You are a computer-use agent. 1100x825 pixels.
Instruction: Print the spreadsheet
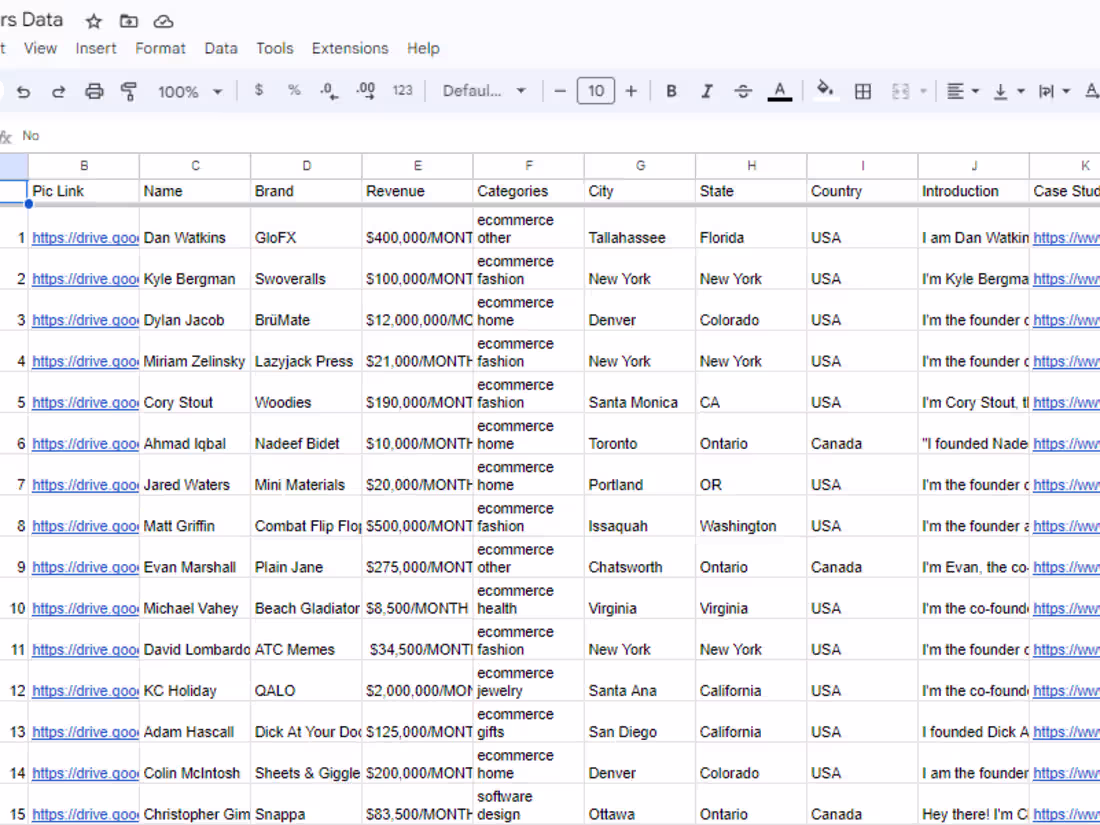94,91
